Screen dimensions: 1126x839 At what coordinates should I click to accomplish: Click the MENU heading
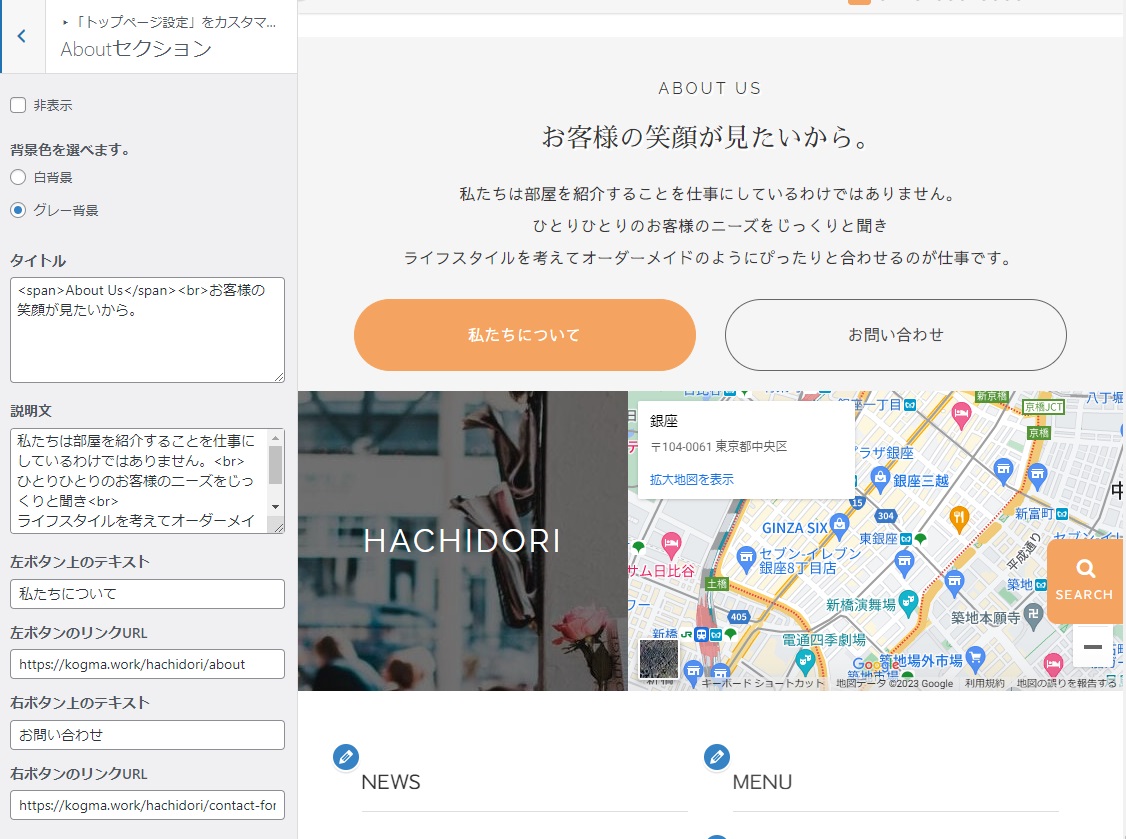point(762,782)
